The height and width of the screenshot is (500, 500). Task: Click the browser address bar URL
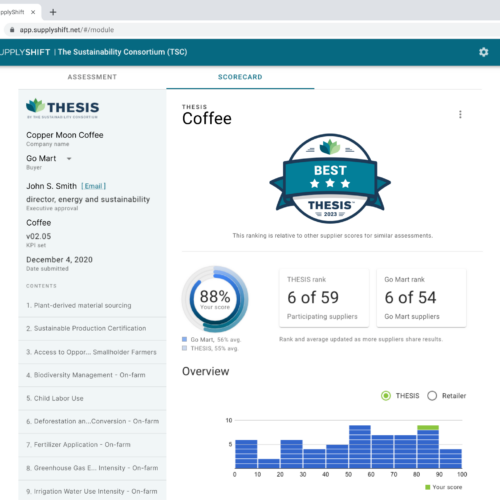click(x=67, y=30)
